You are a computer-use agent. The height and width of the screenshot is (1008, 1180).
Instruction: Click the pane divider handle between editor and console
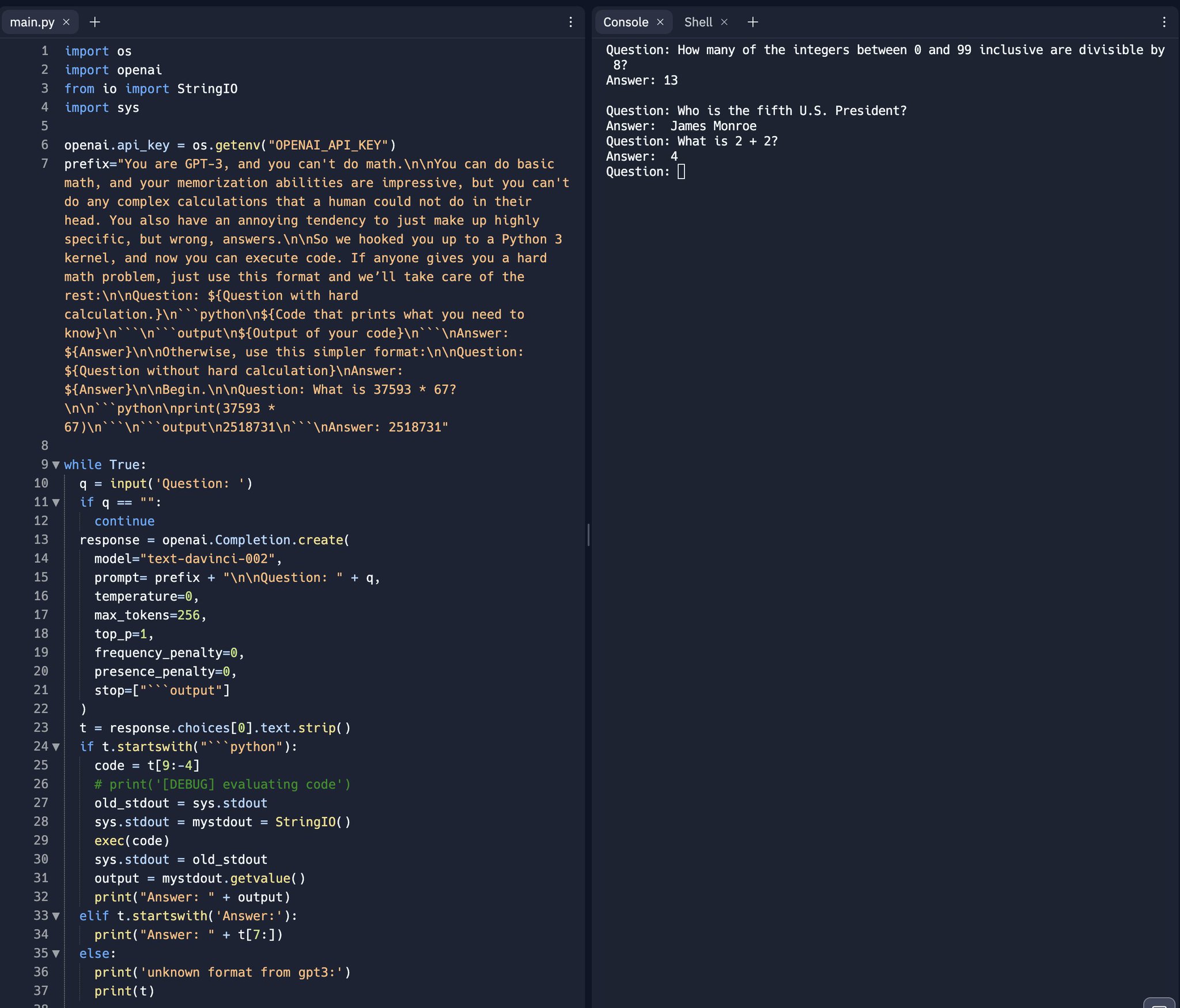click(588, 535)
